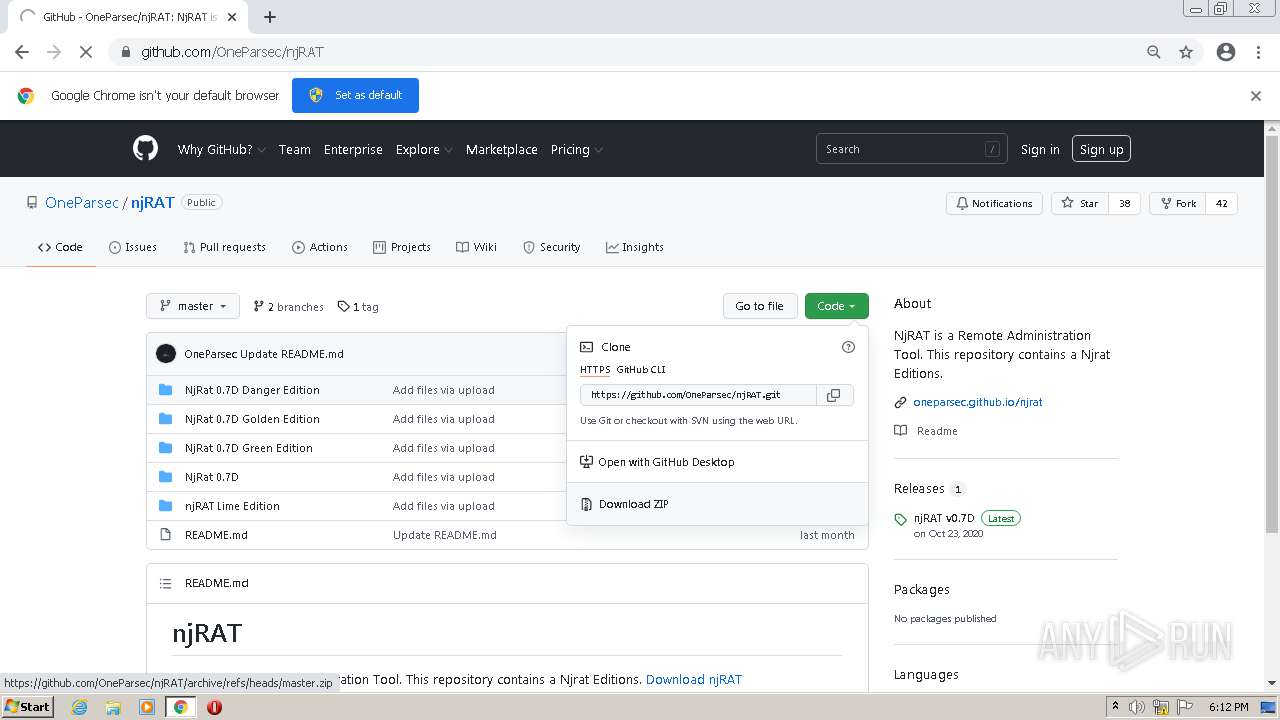Open new browser tab plus button
The width and height of the screenshot is (1280, 720).
coord(270,17)
